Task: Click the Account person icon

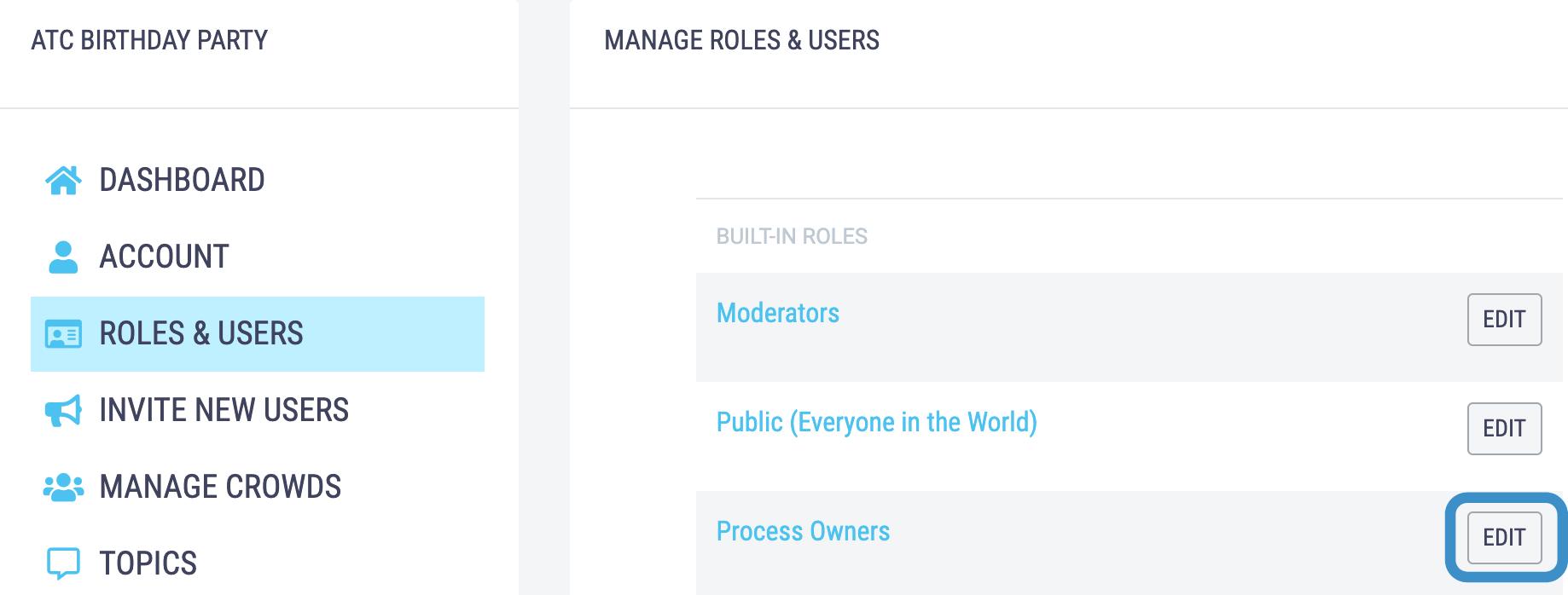Action: point(63,257)
